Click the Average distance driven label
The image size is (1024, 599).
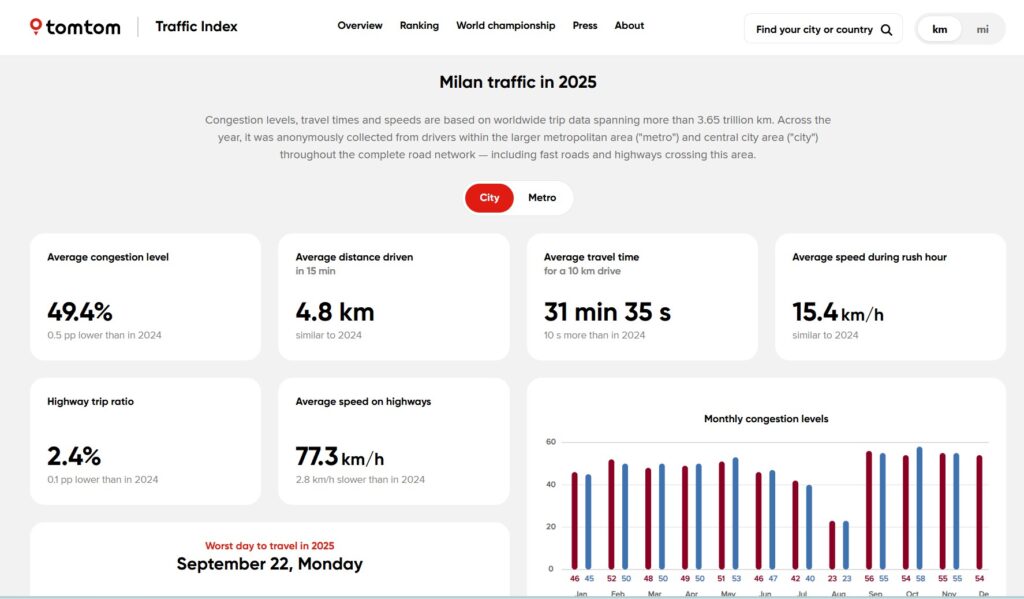pyautogui.click(x=354, y=257)
